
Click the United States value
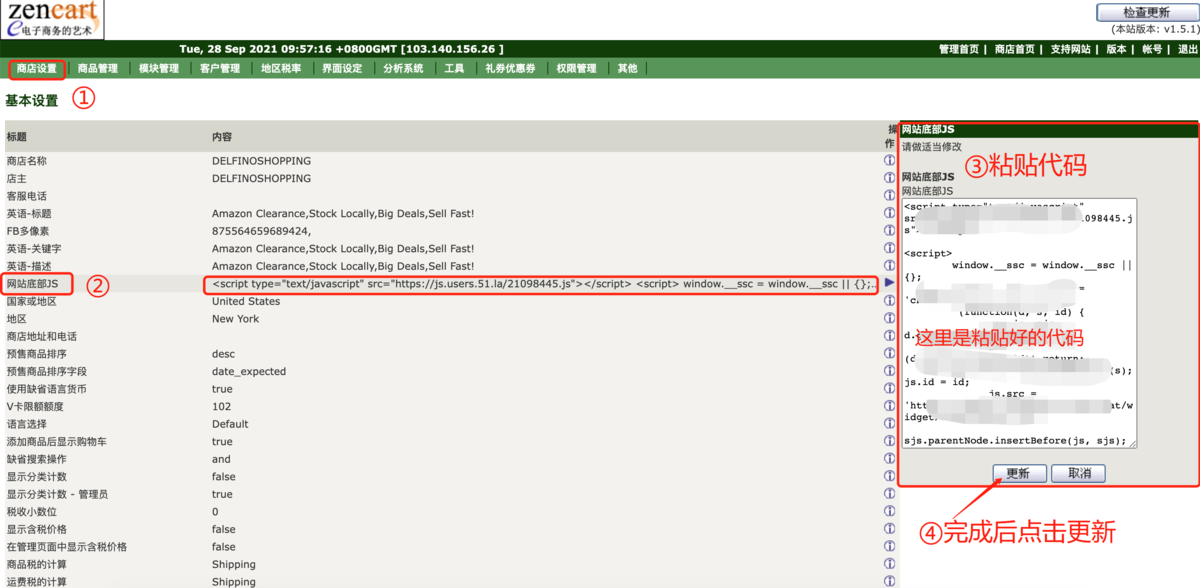coord(246,301)
